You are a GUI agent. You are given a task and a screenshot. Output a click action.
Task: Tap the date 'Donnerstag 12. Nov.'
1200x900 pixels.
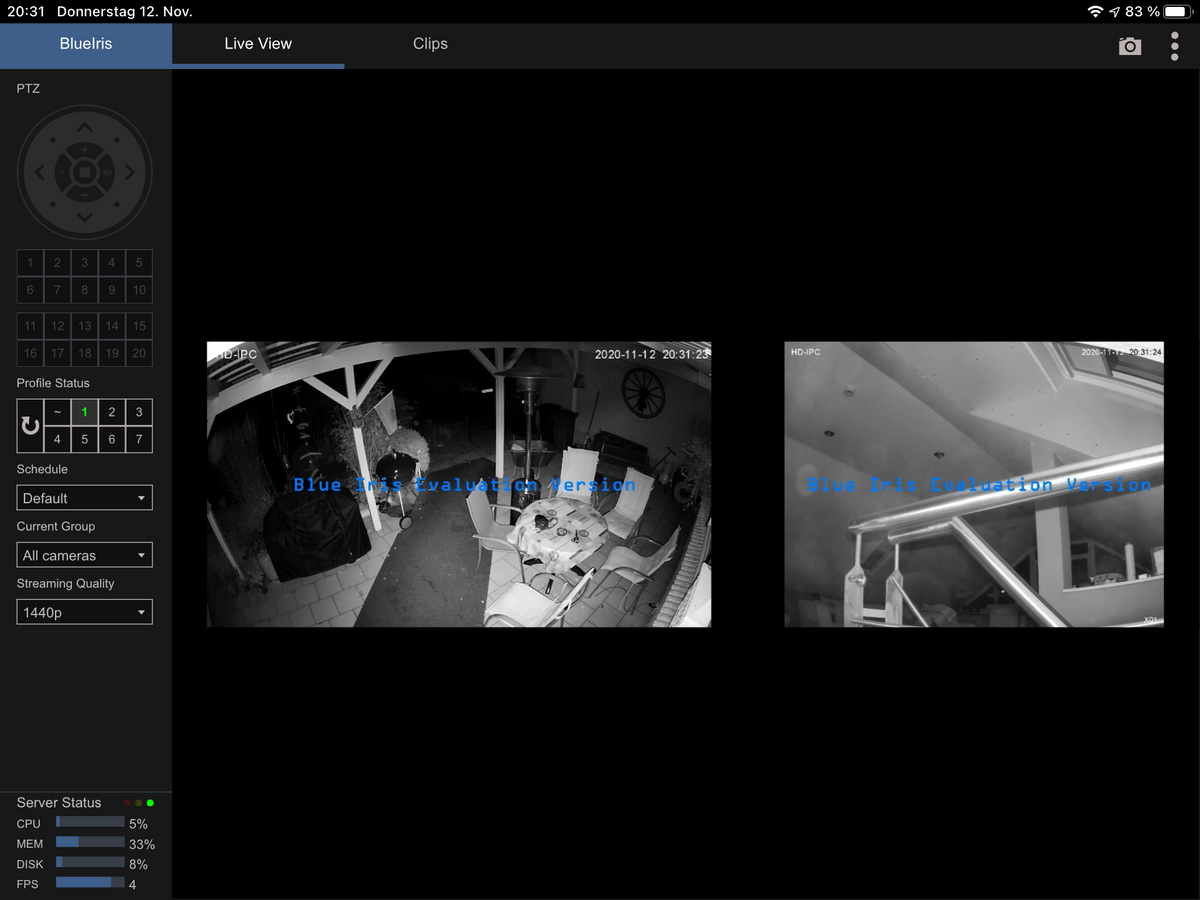point(125,12)
